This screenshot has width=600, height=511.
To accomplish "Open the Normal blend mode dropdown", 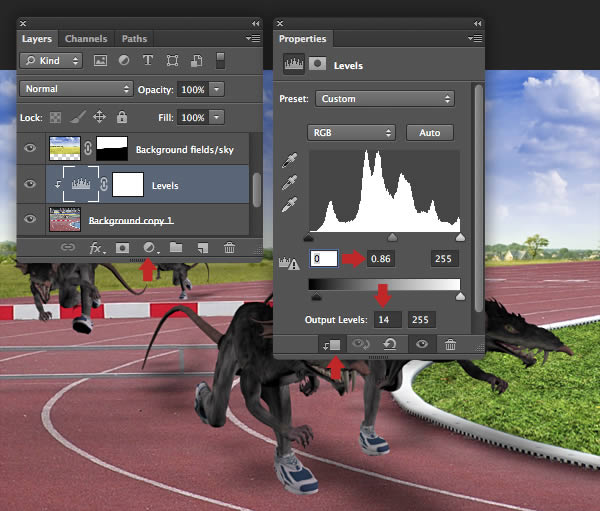I will pyautogui.click(x=76, y=89).
